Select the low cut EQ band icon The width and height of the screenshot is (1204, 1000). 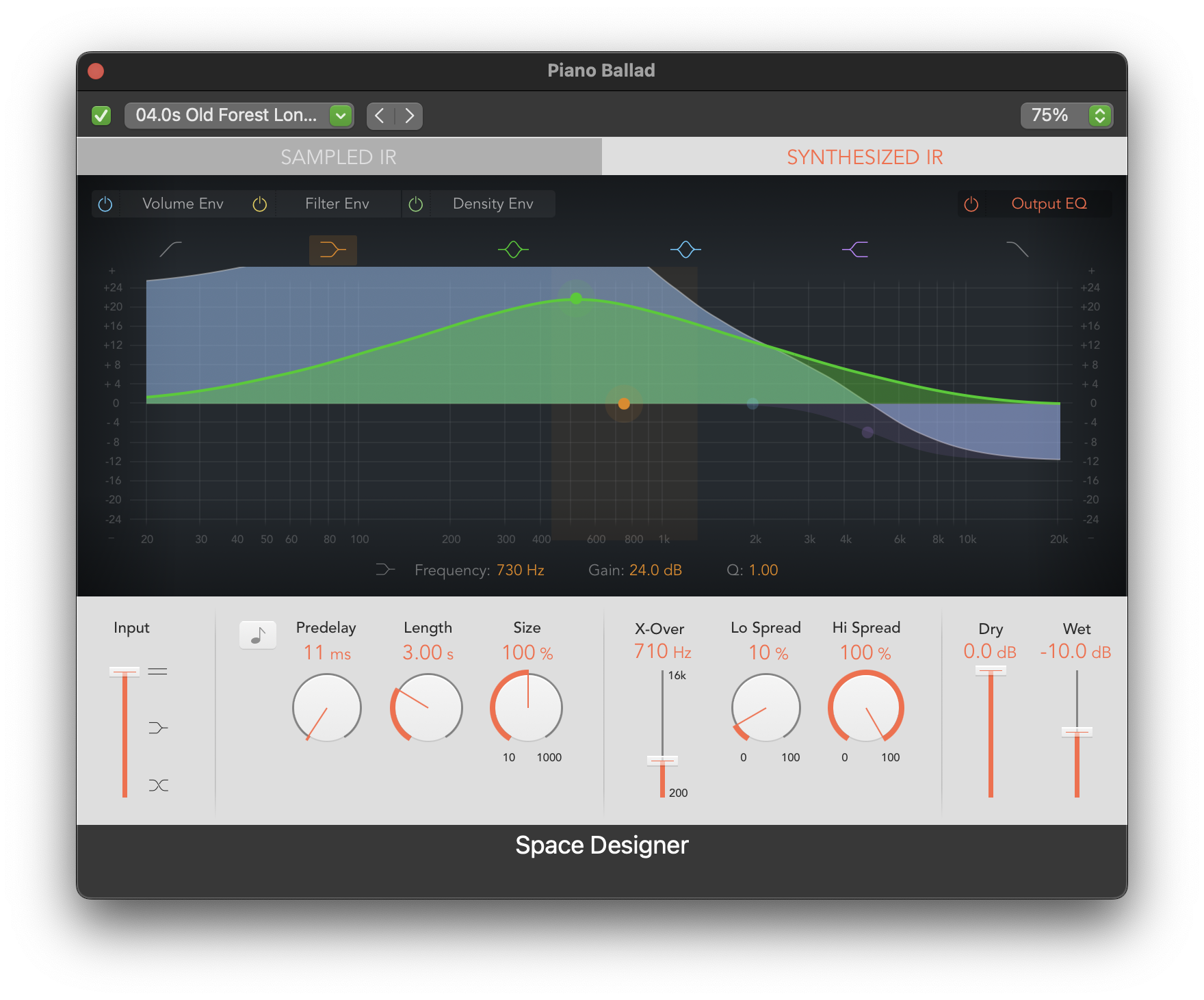(170, 250)
